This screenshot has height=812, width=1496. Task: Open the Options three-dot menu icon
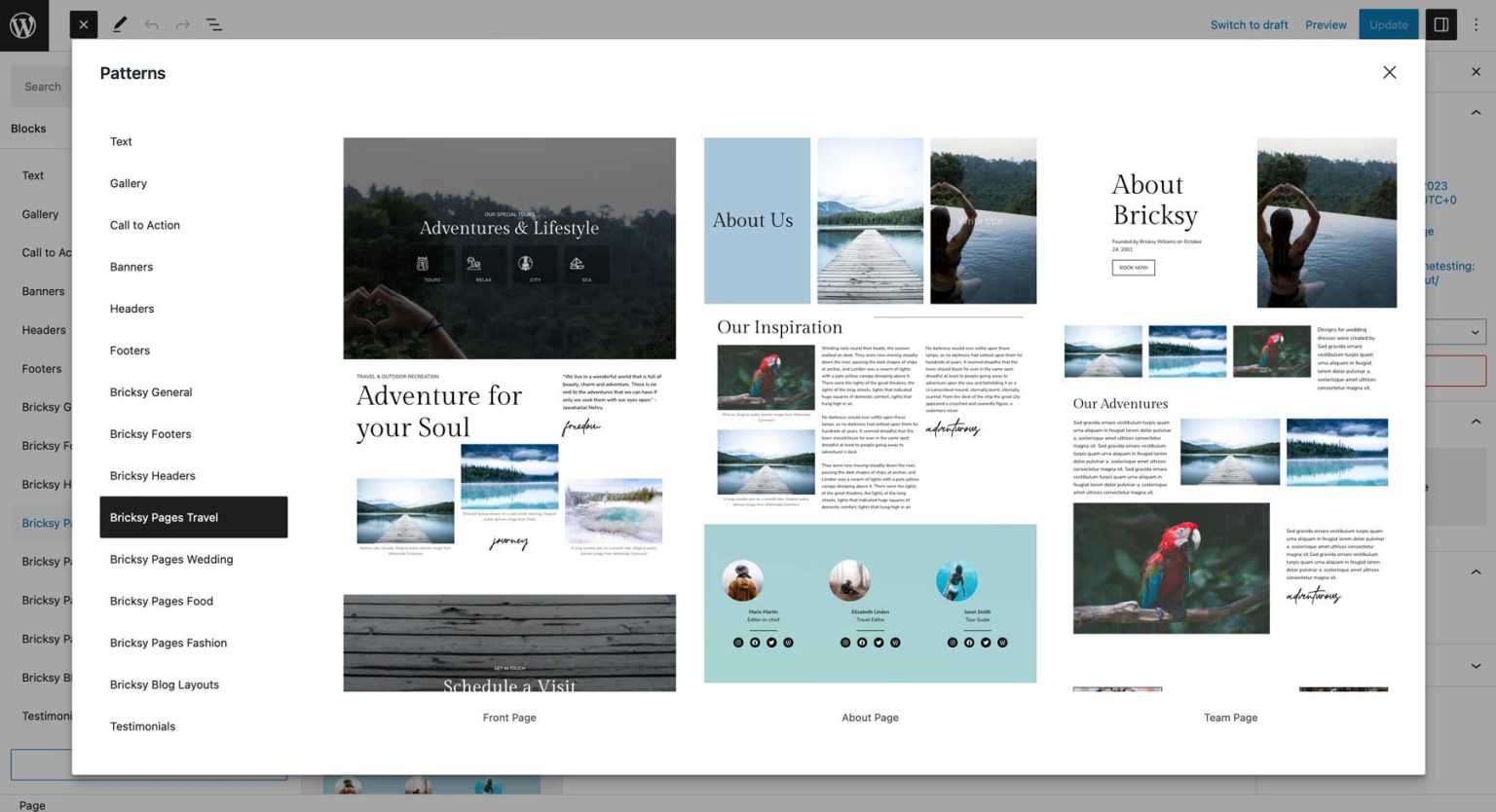point(1477,24)
